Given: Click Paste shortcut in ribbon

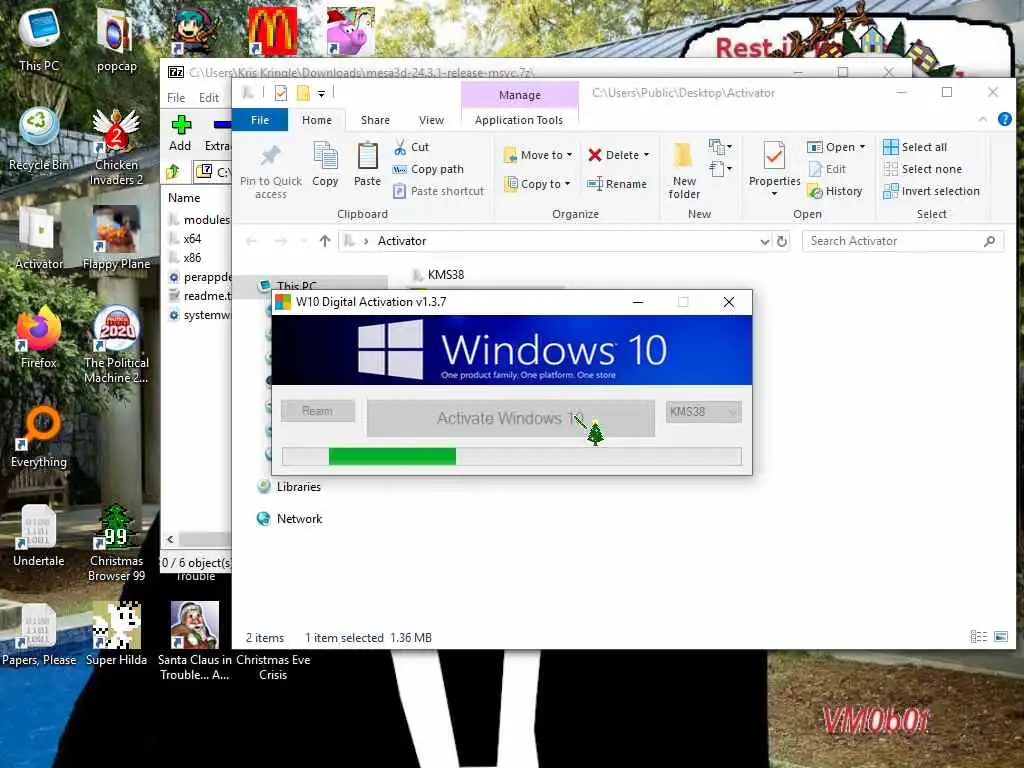Looking at the screenshot, I should pos(438,191).
